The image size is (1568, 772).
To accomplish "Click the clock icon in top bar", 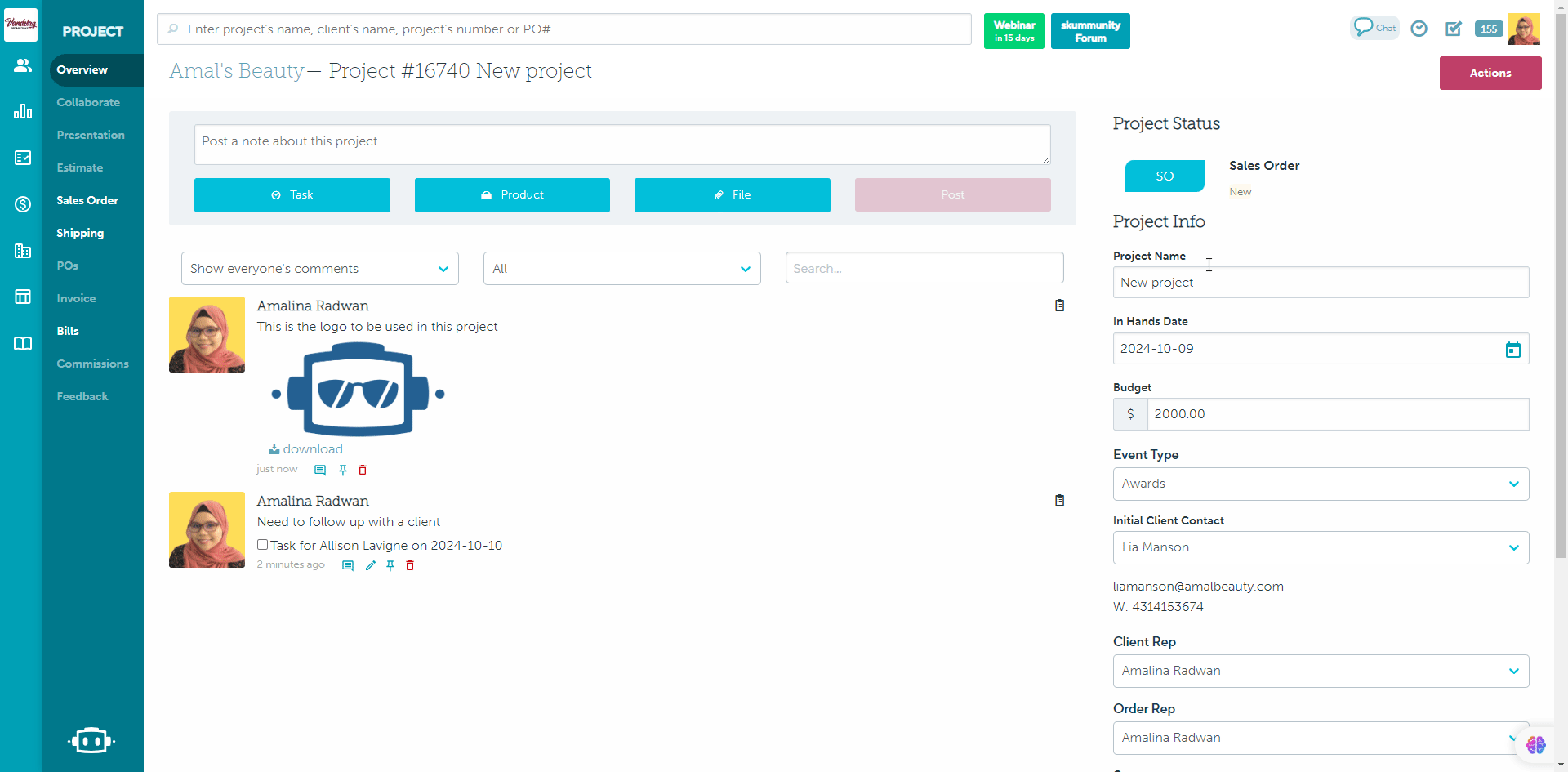I will pyautogui.click(x=1419, y=29).
